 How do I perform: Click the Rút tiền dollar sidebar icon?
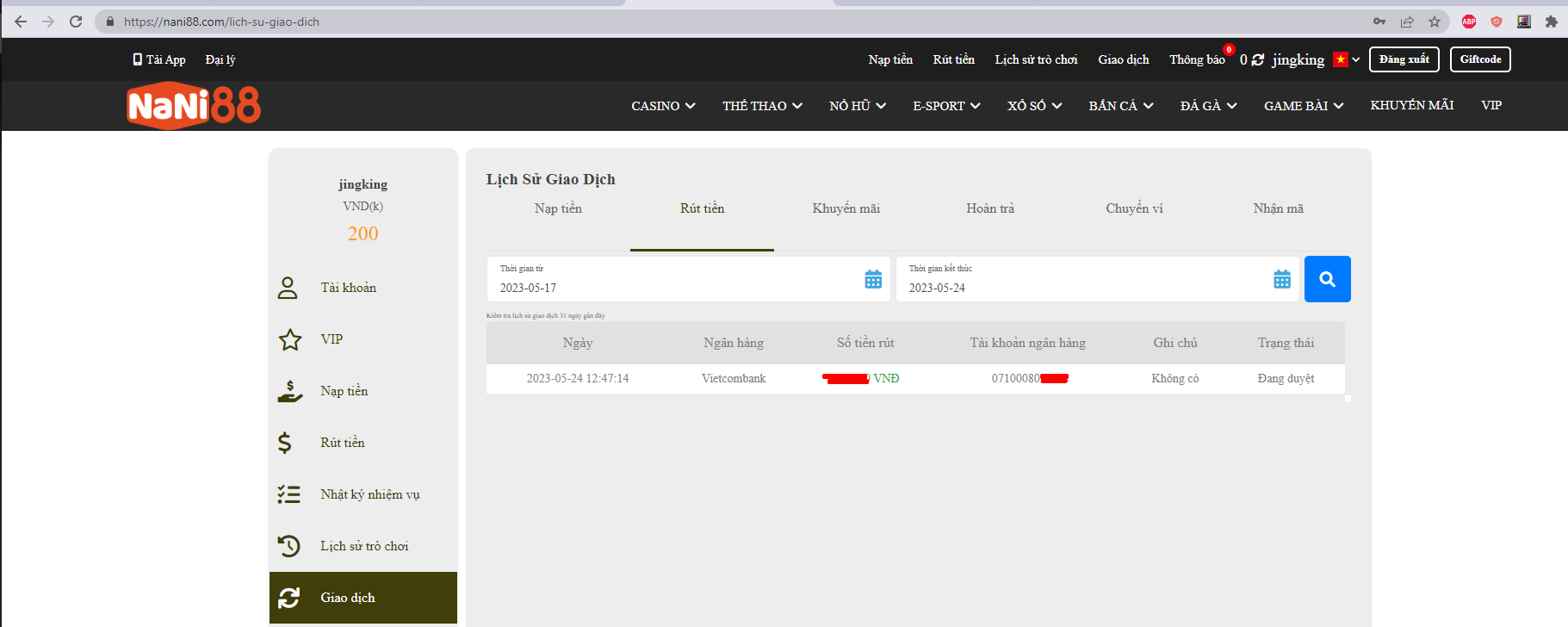click(x=285, y=443)
